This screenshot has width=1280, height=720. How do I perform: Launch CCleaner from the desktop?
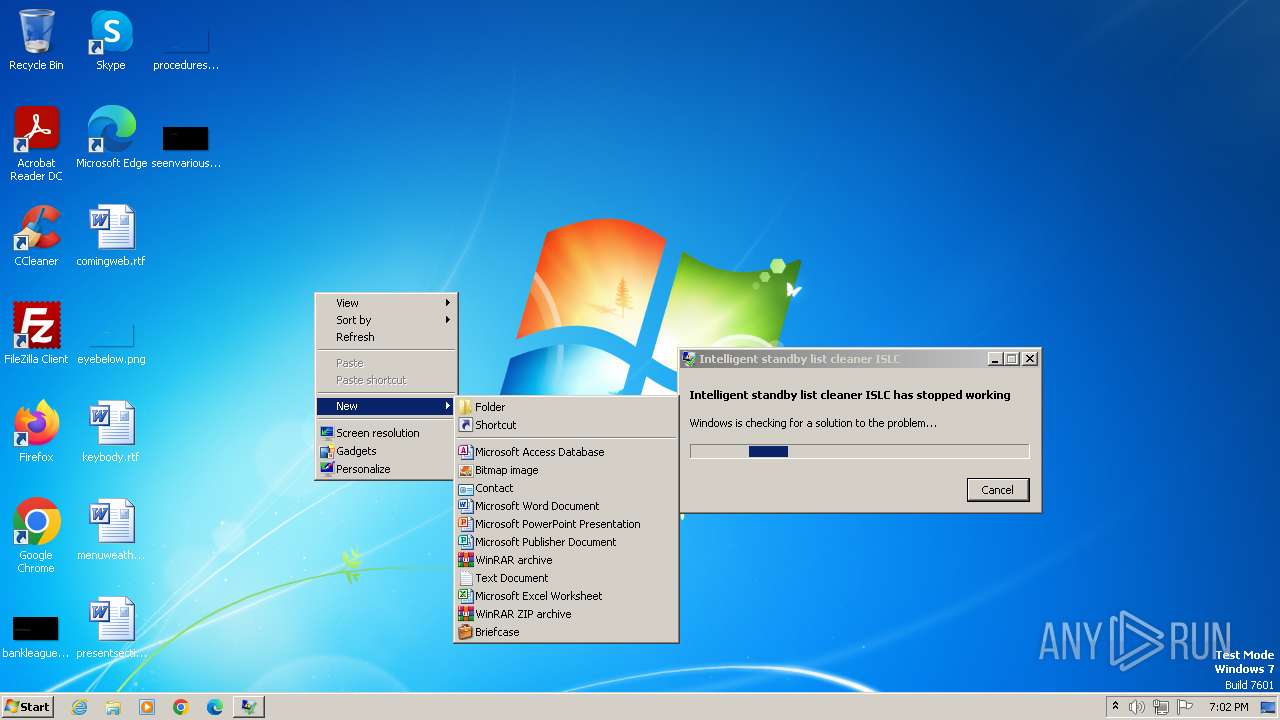36,236
